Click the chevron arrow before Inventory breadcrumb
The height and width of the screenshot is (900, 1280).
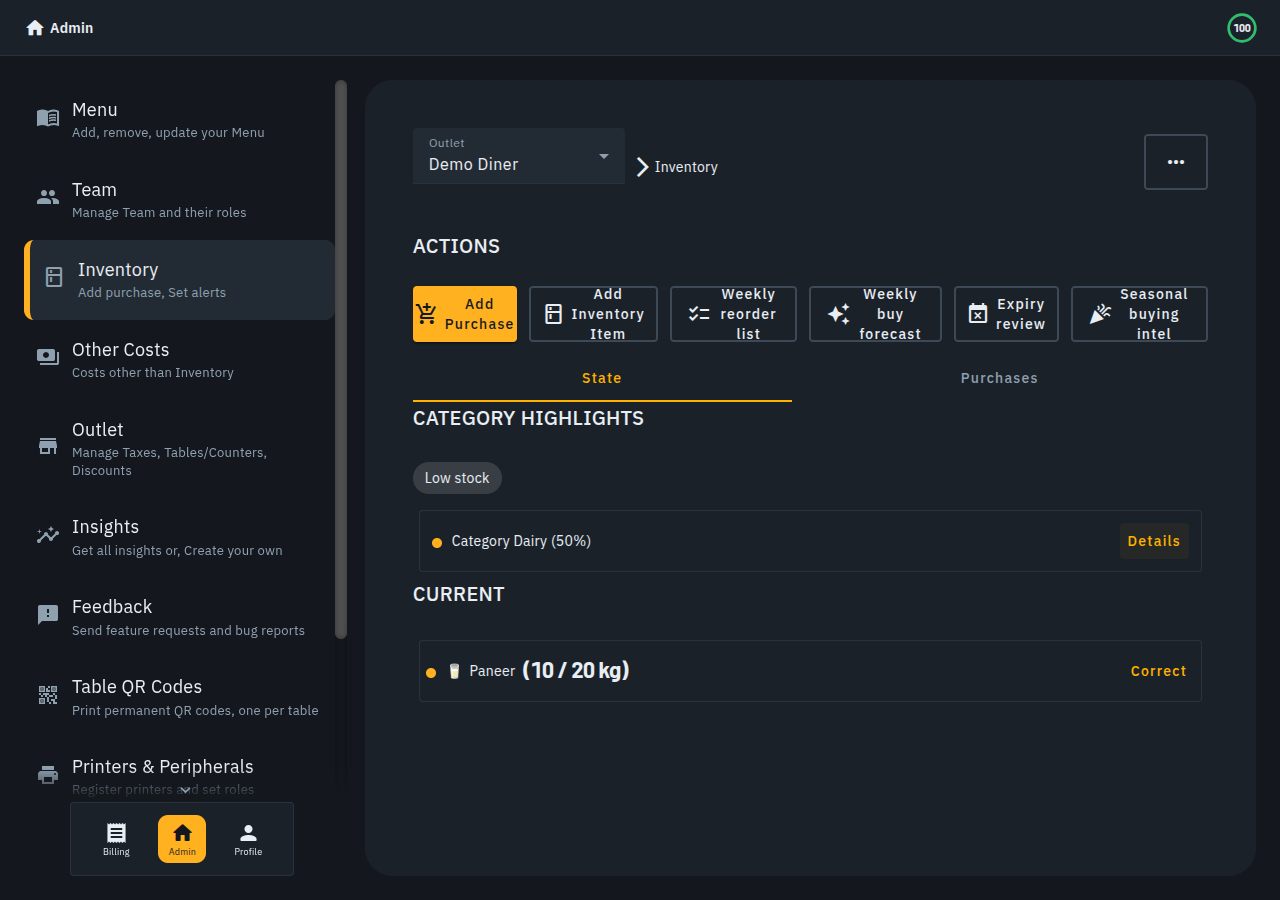click(x=642, y=166)
